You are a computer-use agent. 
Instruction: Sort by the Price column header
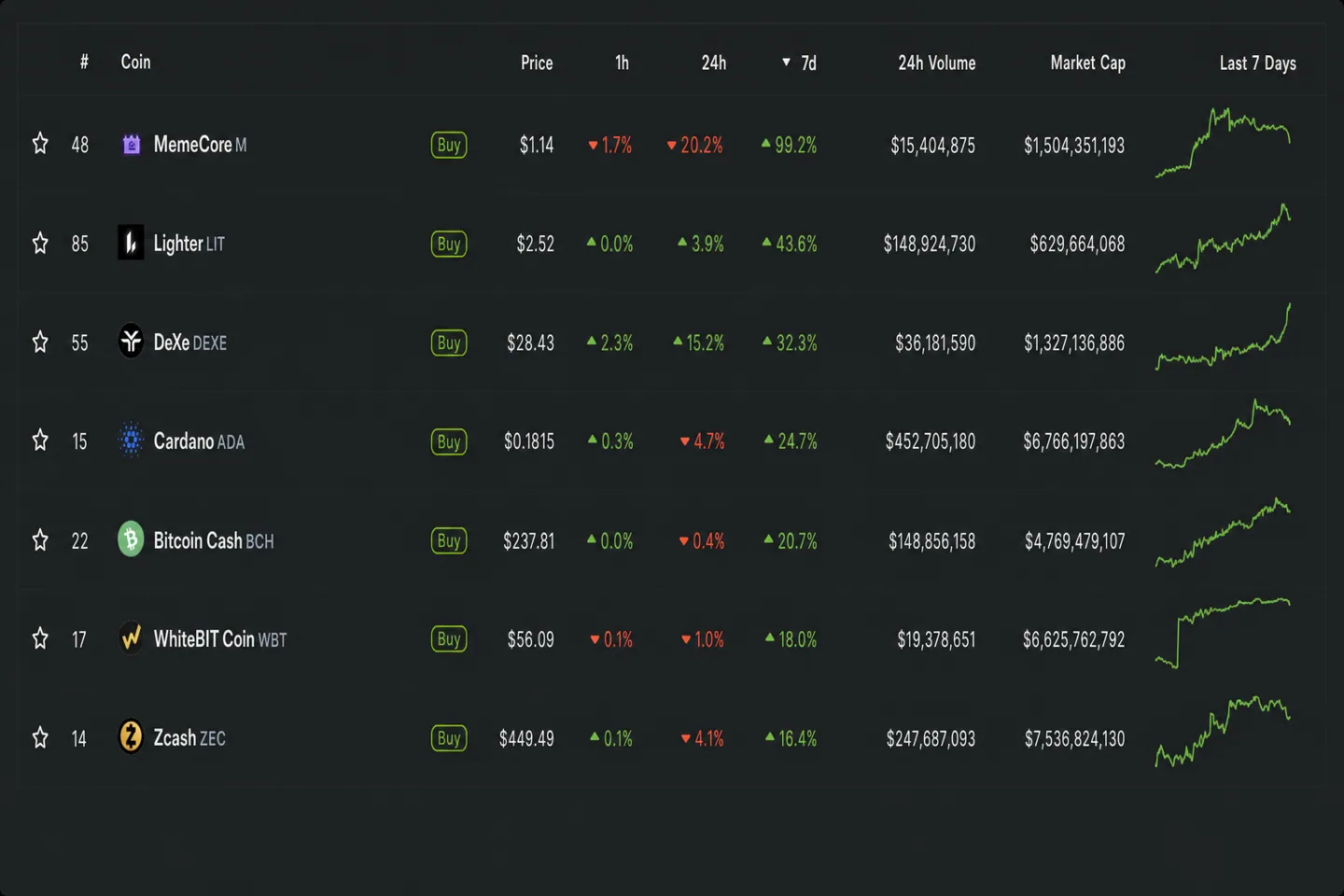pyautogui.click(x=537, y=63)
